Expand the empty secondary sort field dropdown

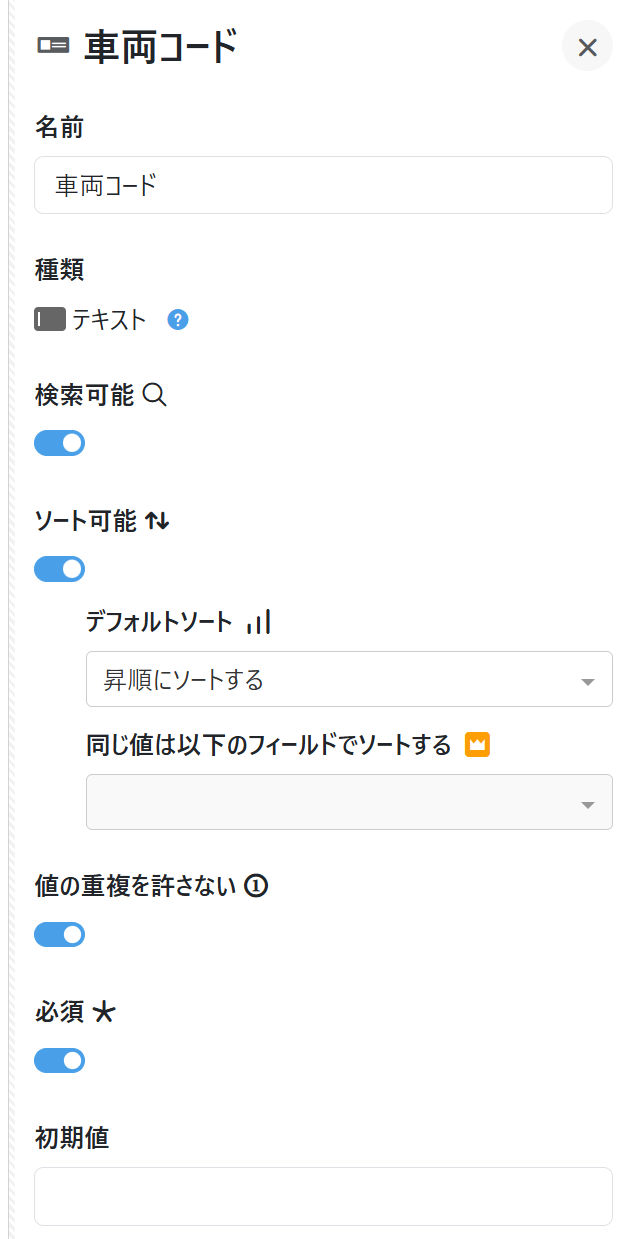pyautogui.click(x=349, y=802)
